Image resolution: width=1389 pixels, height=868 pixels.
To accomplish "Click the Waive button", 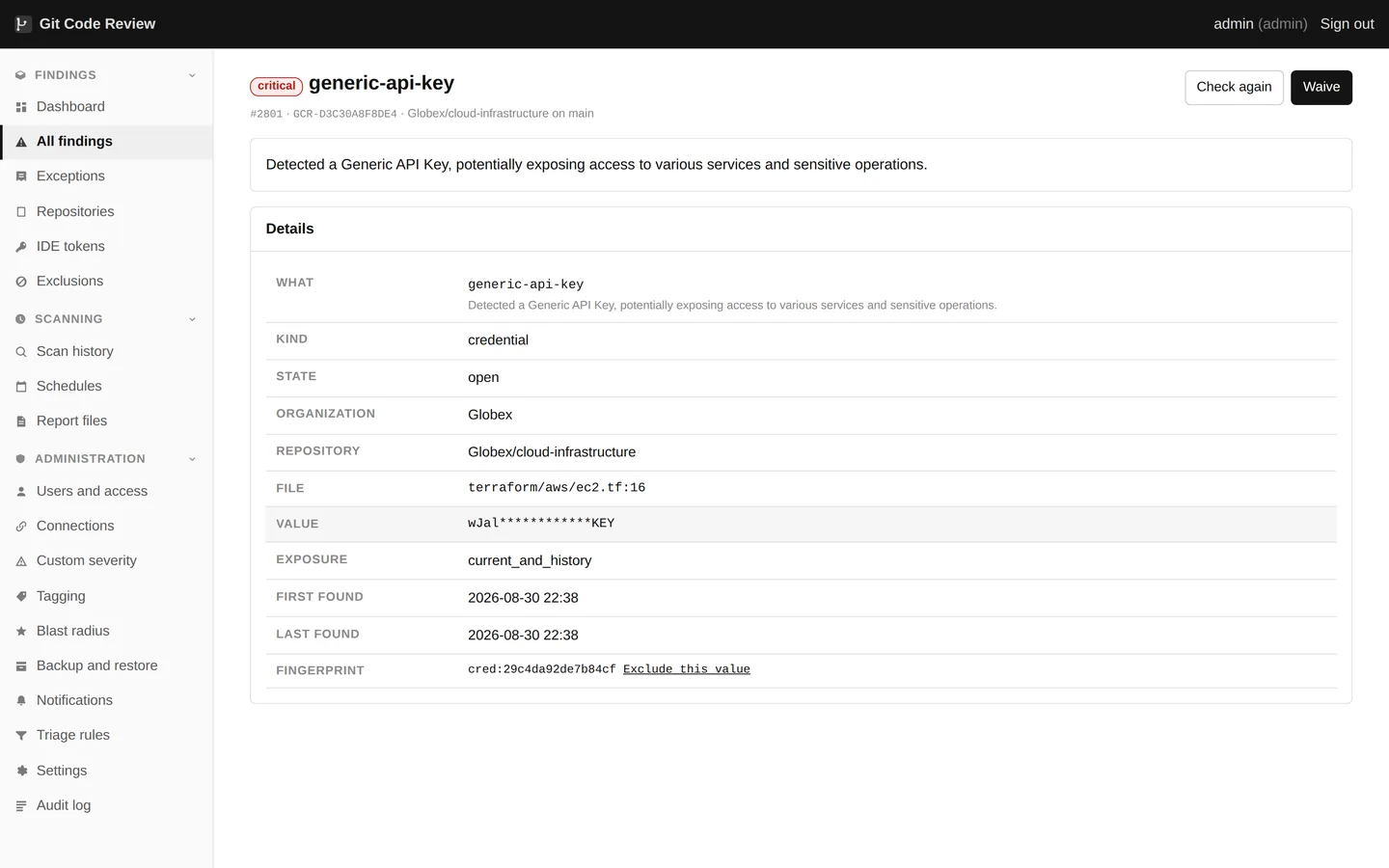I will tap(1321, 88).
